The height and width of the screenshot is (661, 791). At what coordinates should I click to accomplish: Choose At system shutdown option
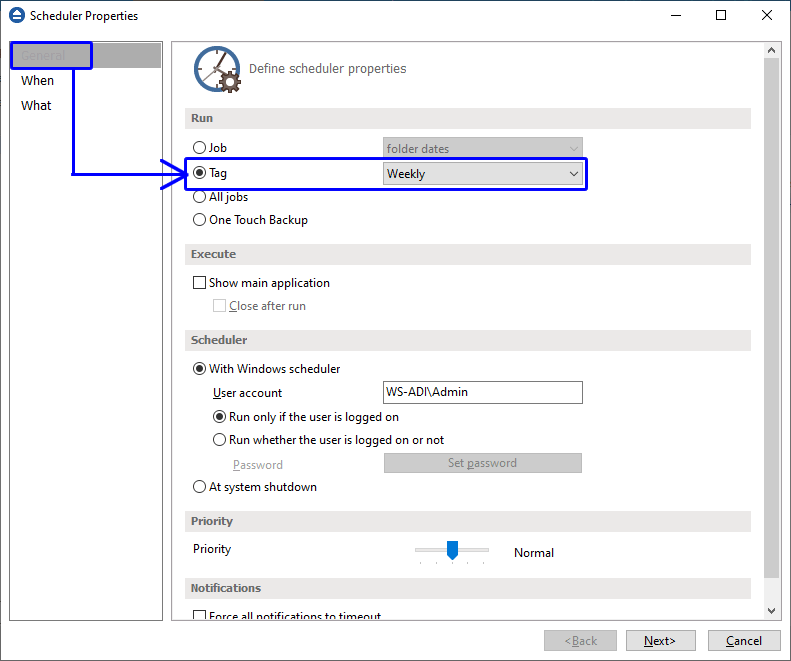199,486
